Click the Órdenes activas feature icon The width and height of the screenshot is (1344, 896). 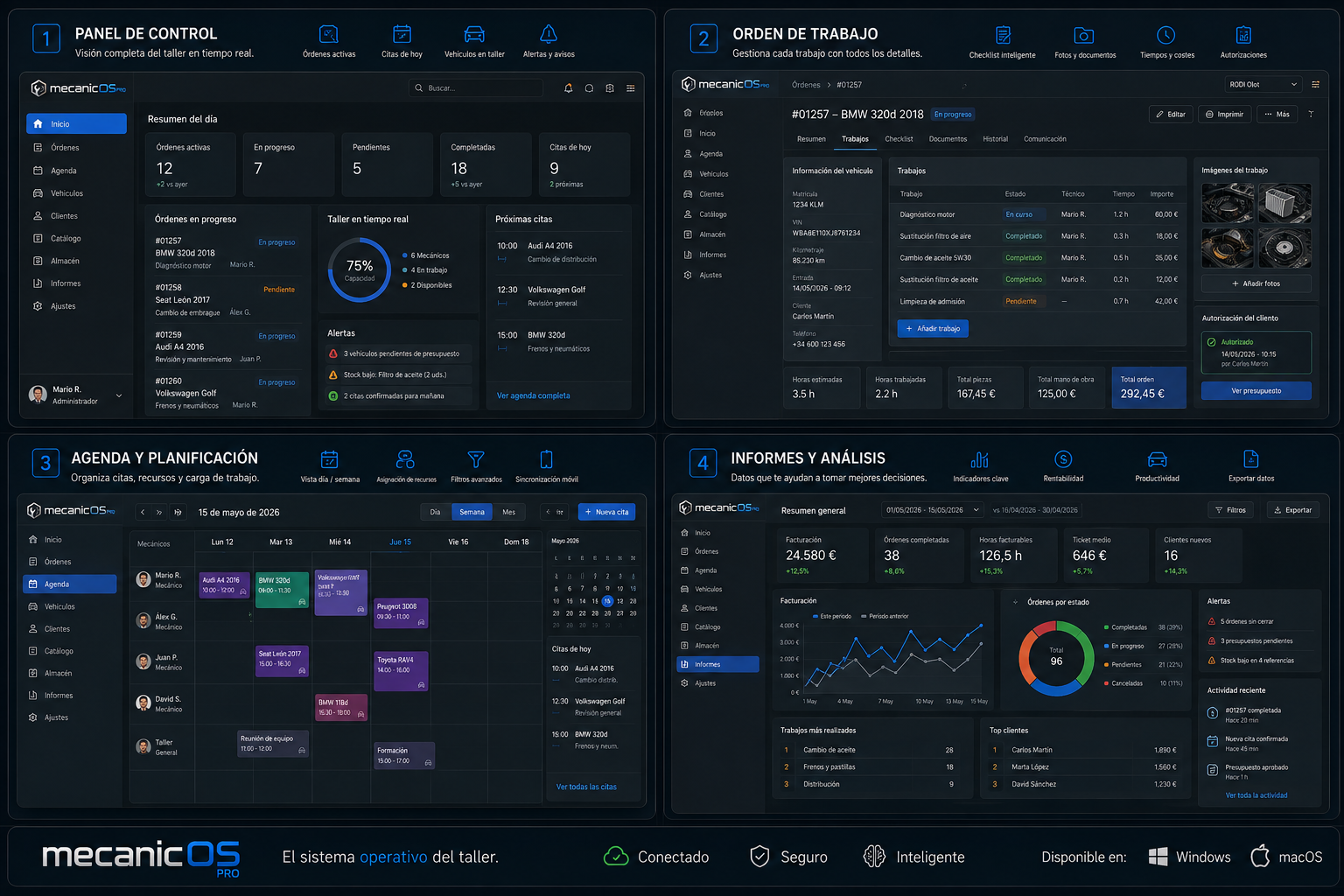[329, 34]
